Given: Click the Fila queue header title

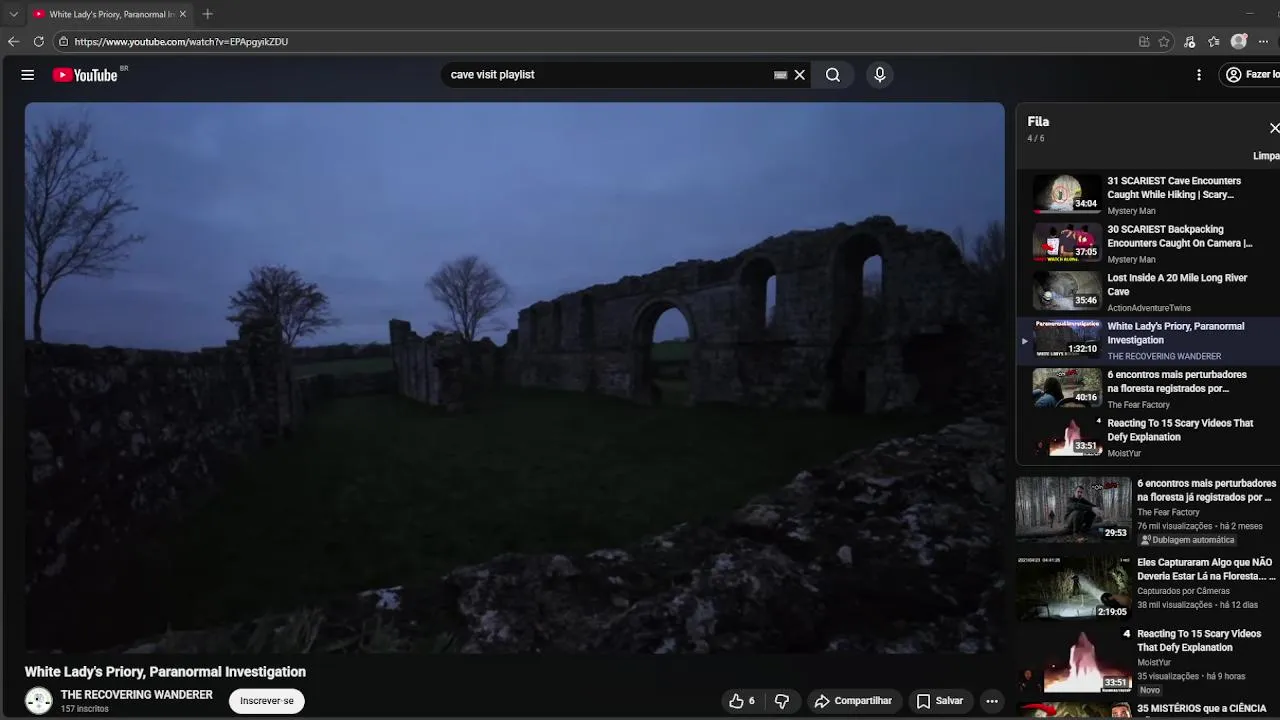Looking at the screenshot, I should coord(1038,121).
